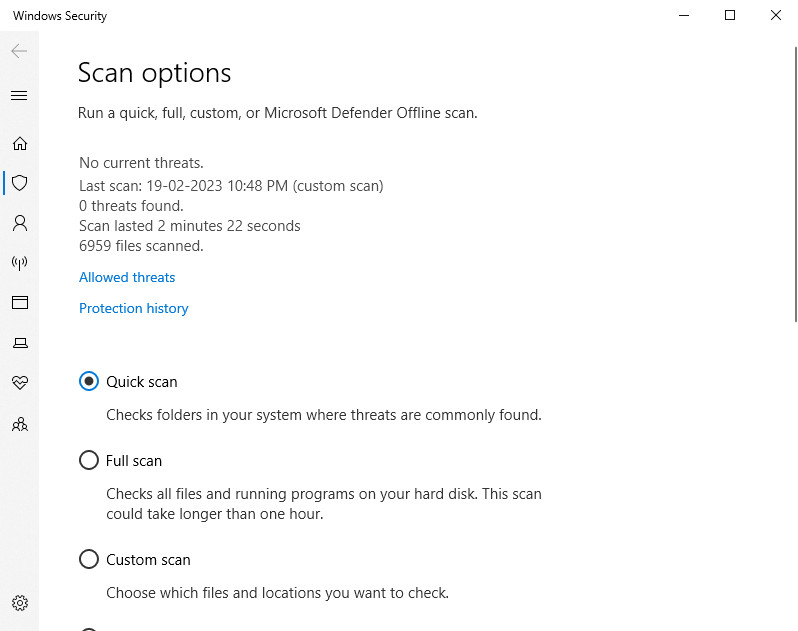
Task: Open Firewall & network protection icon
Action: point(20,263)
